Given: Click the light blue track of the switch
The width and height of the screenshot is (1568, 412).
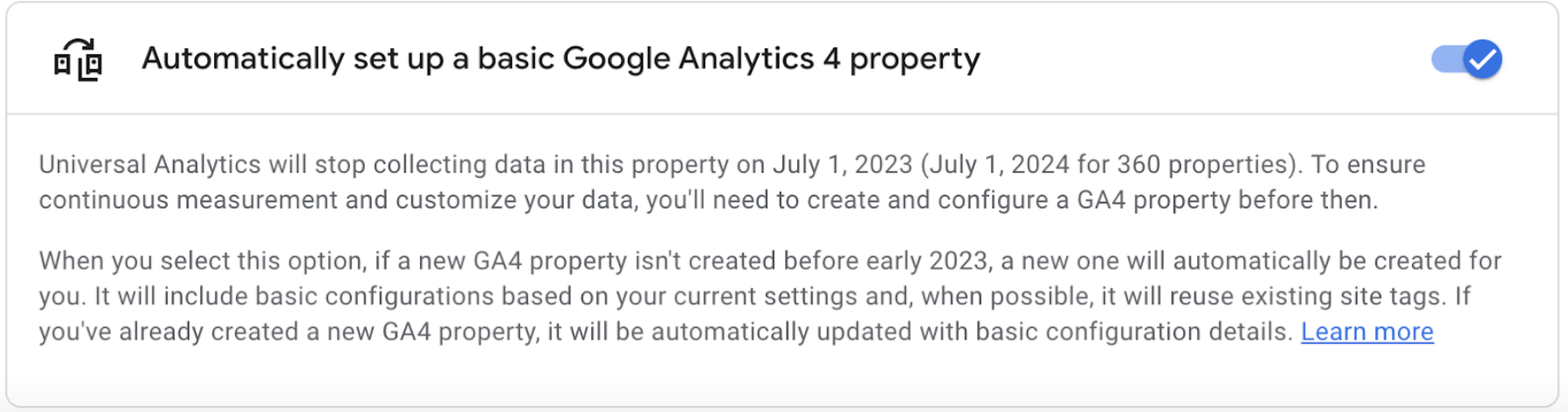Looking at the screenshot, I should point(1443,60).
